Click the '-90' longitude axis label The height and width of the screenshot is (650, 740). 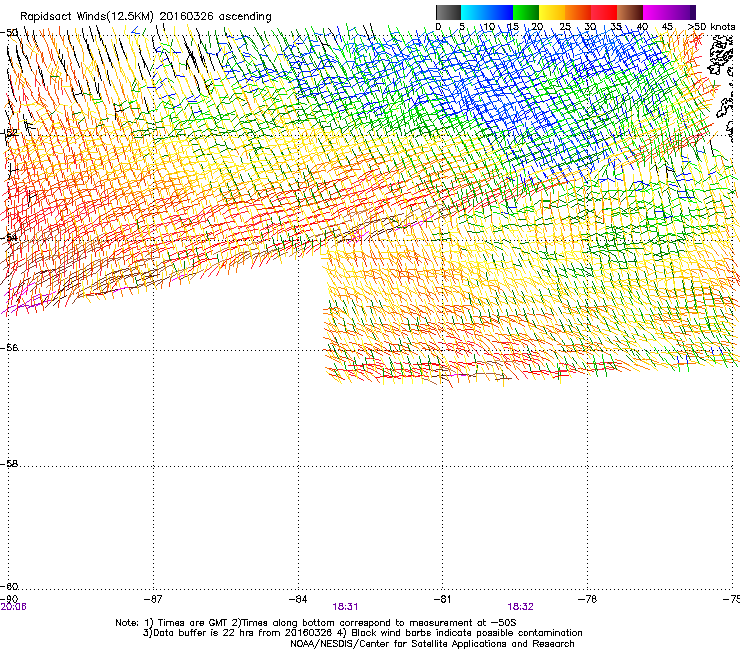click(x=9, y=599)
